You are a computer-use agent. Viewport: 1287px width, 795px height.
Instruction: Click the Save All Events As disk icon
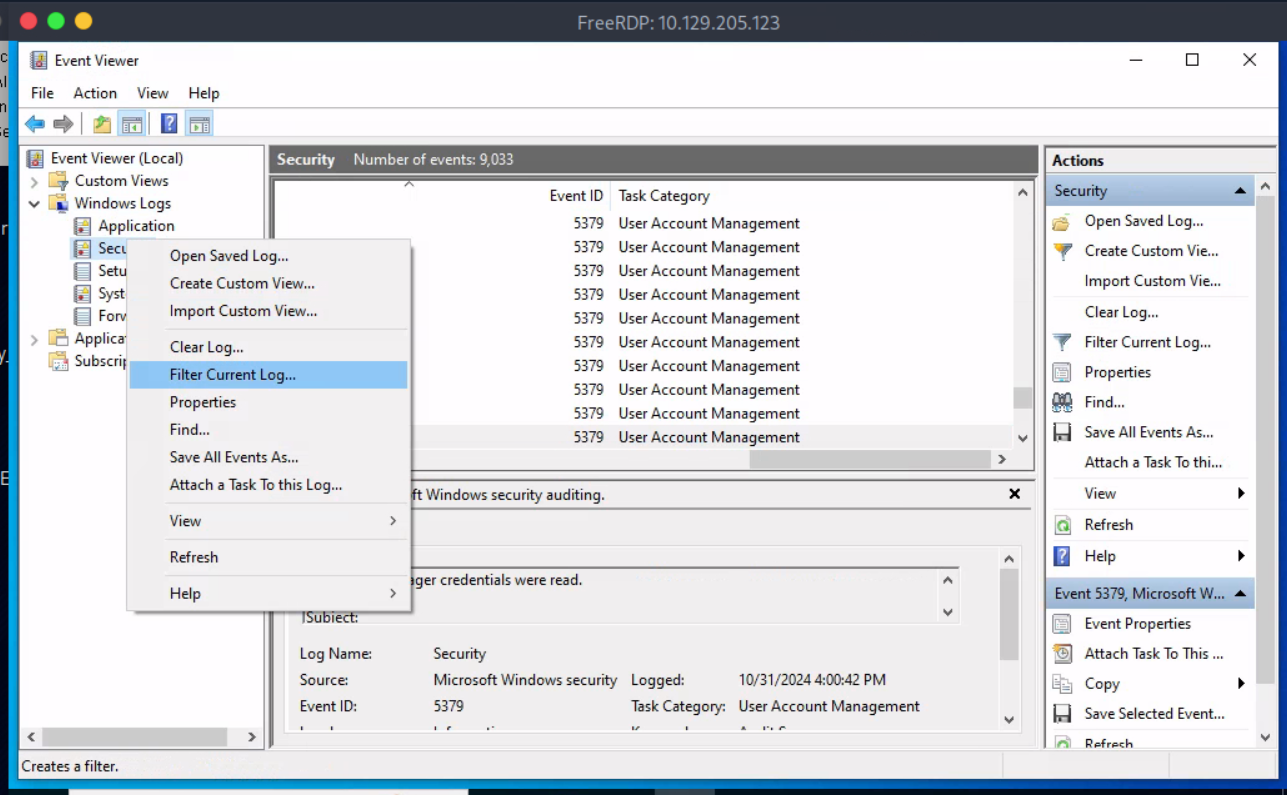pyautogui.click(x=1062, y=432)
